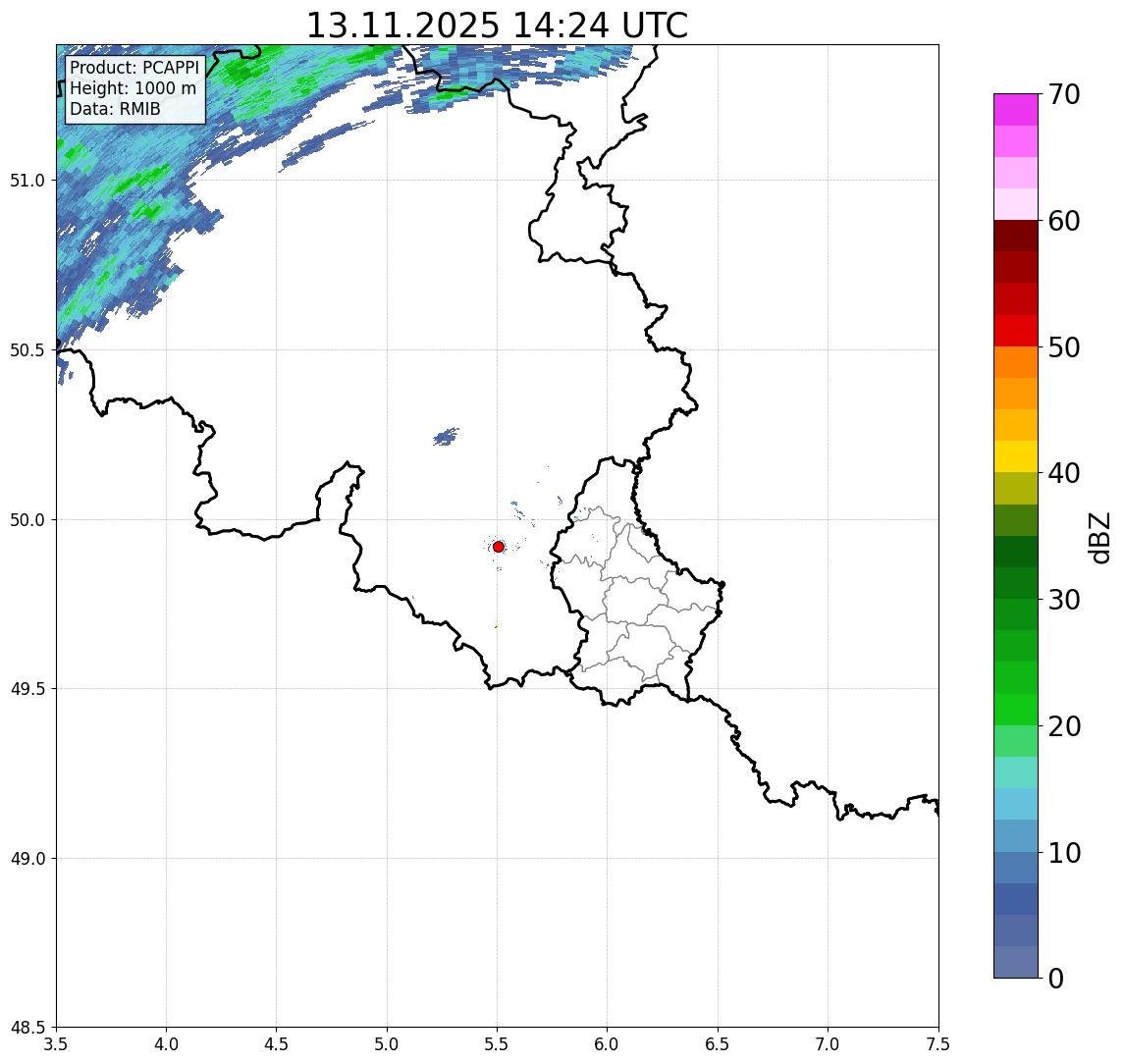
Task: Click the colorbar tick label 20
Action: pyautogui.click(x=1064, y=726)
